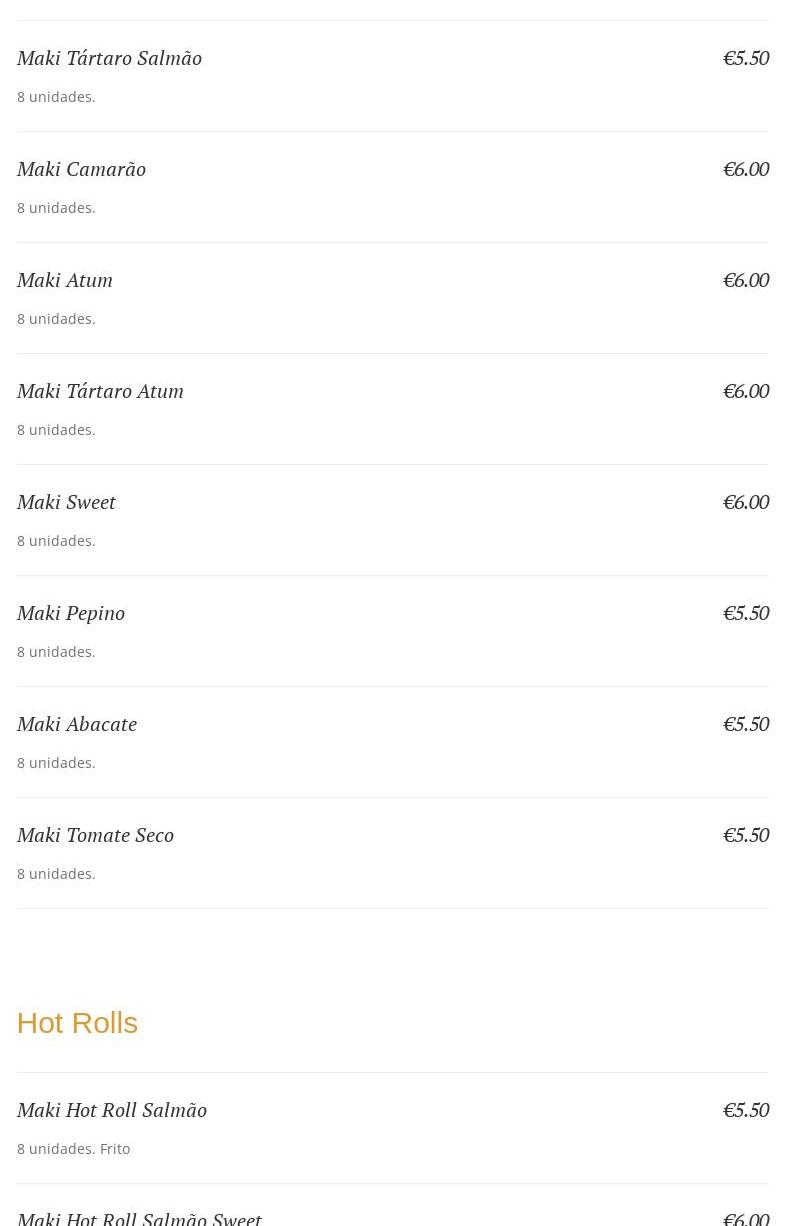Open the Maki Sweet menu item
The image size is (785, 1226).
[66, 502]
